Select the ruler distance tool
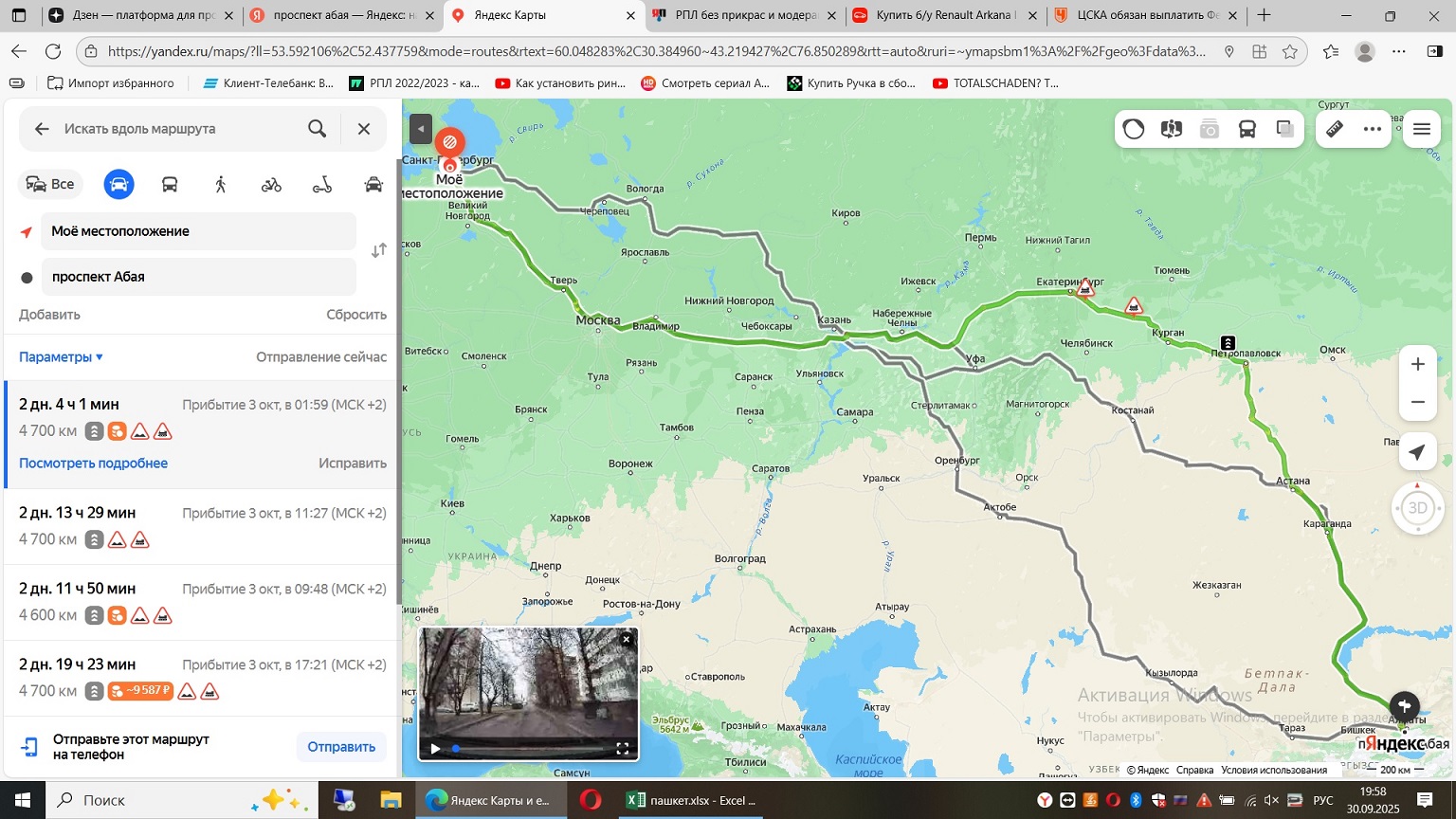1456x819 pixels. point(1335,129)
